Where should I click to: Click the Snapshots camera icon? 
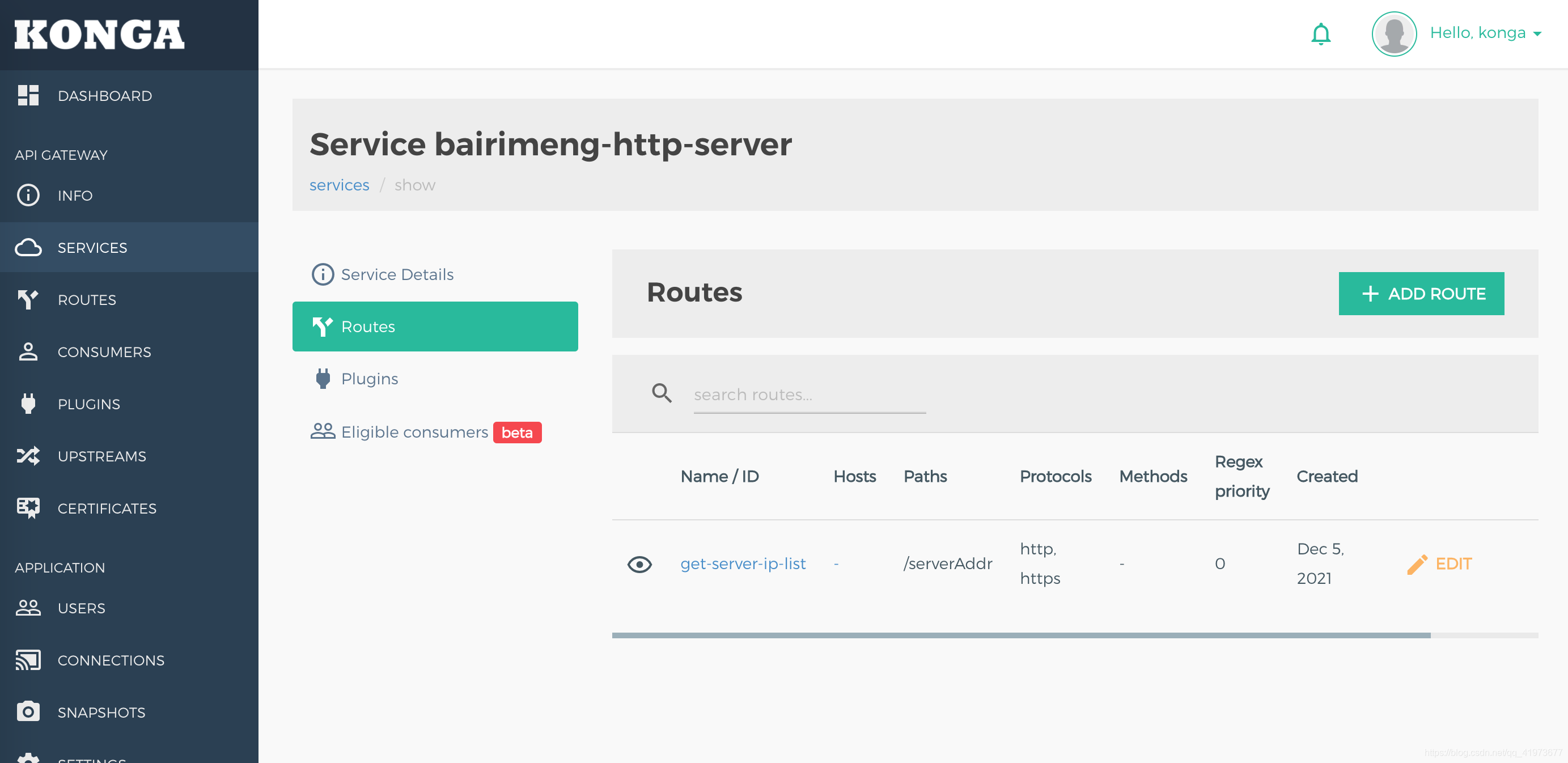pos(28,711)
